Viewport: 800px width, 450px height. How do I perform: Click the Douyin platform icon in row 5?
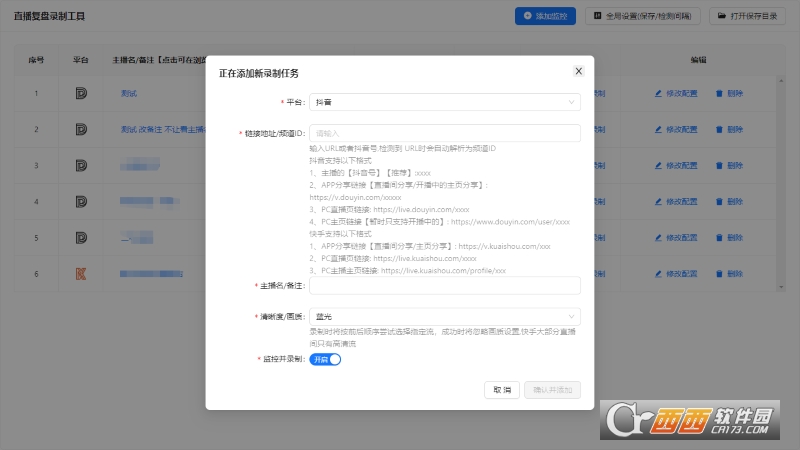coord(81,238)
